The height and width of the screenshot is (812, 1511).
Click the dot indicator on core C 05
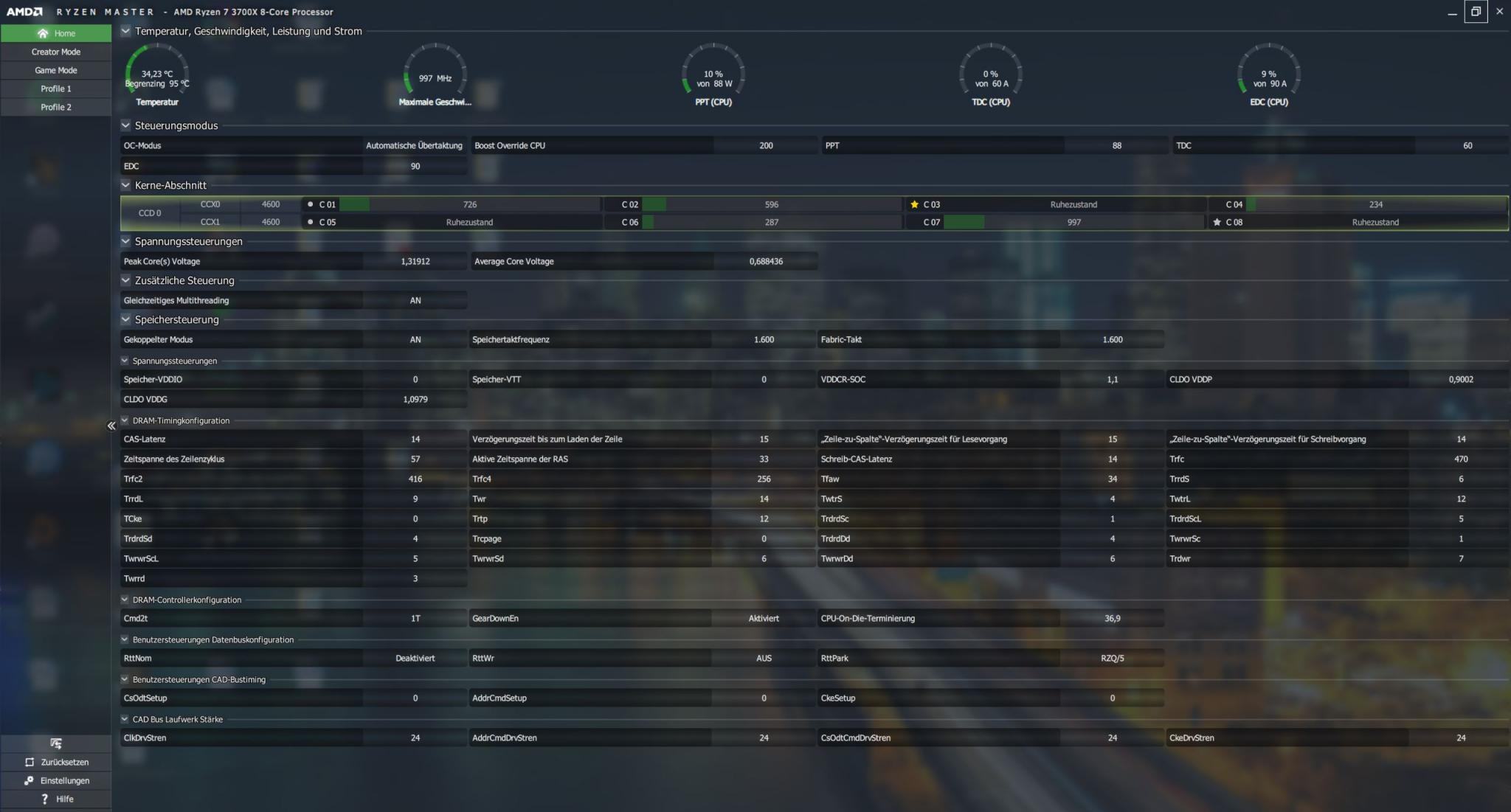(x=311, y=222)
